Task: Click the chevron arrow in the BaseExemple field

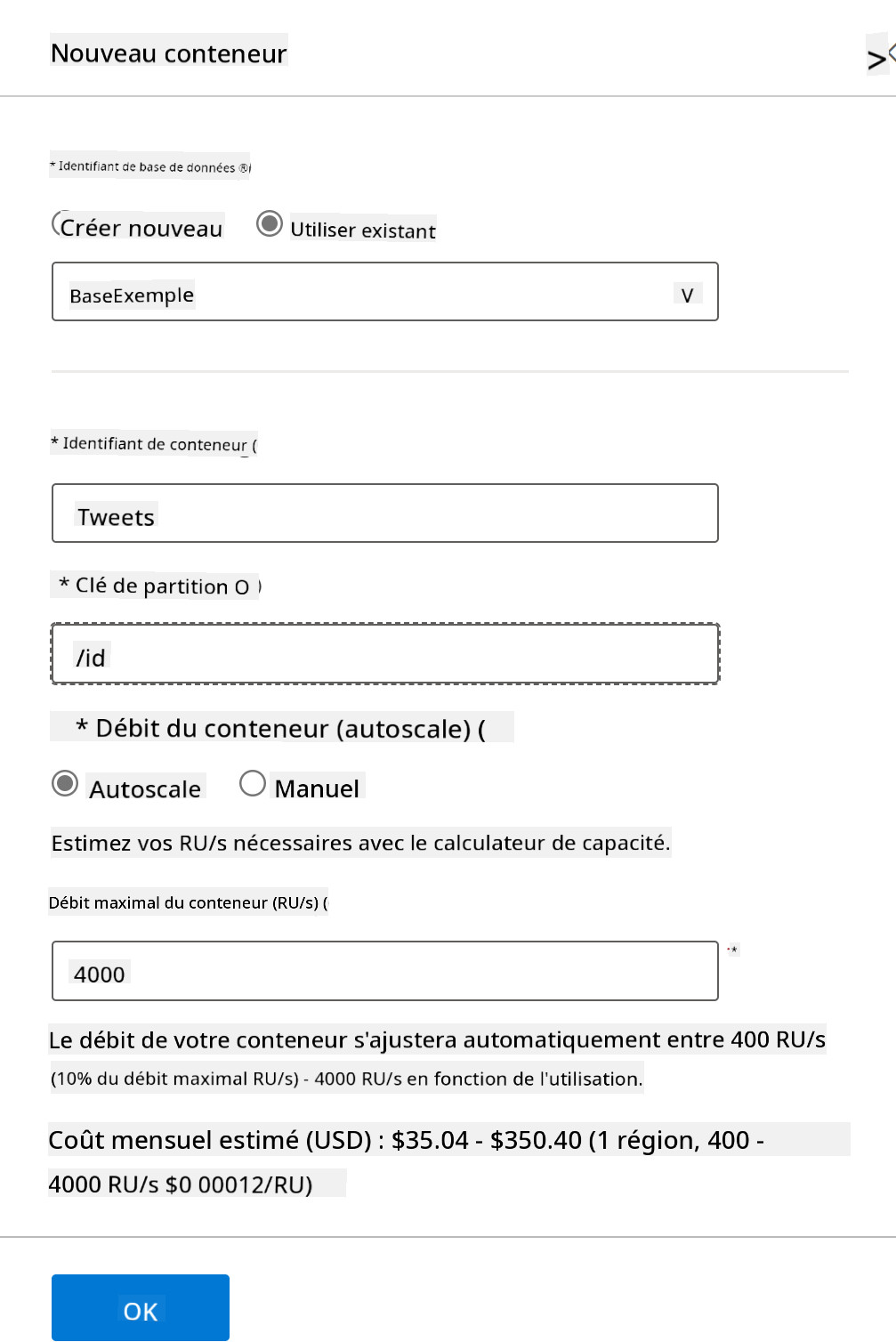Action: pos(687,295)
